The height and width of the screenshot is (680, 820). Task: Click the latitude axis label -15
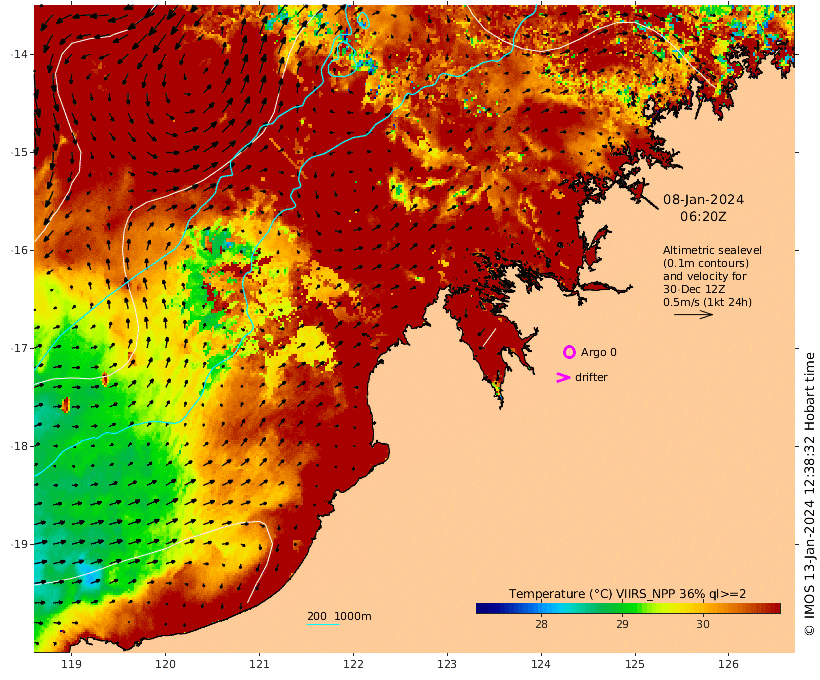pyautogui.click(x=20, y=152)
